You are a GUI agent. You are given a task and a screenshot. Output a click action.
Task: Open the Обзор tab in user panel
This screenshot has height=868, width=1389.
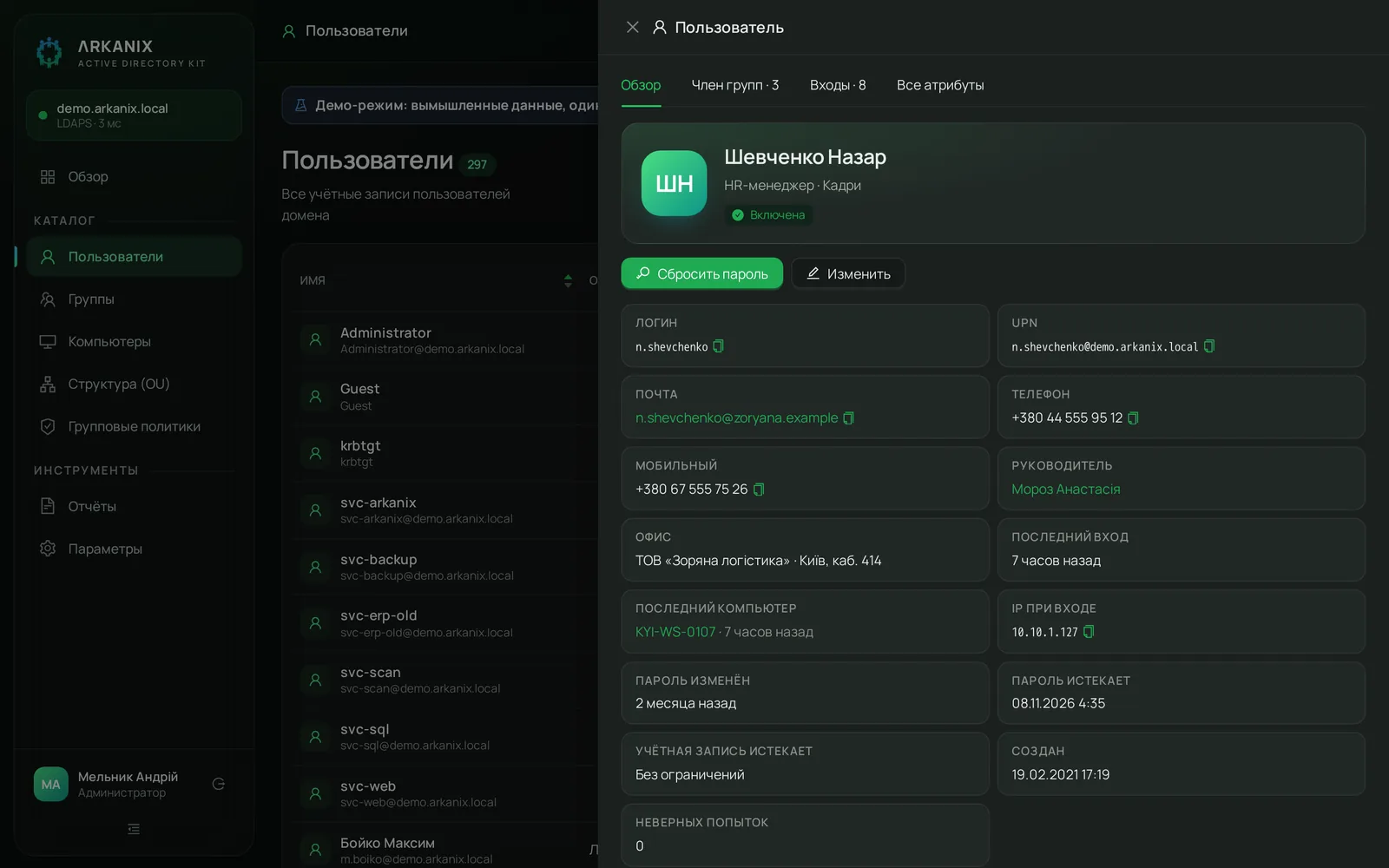[x=641, y=85]
